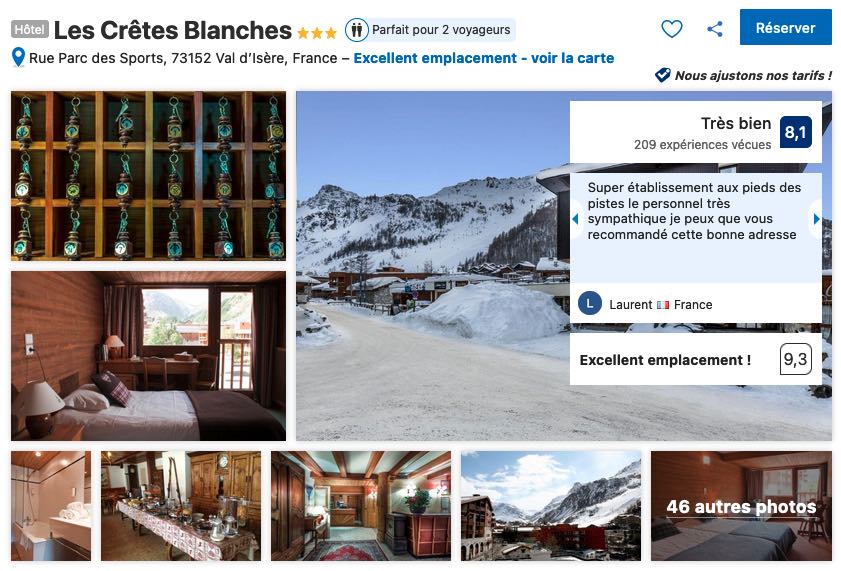Open the breakfast buffet table photo
The width and height of the screenshot is (841, 571).
[x=181, y=506]
